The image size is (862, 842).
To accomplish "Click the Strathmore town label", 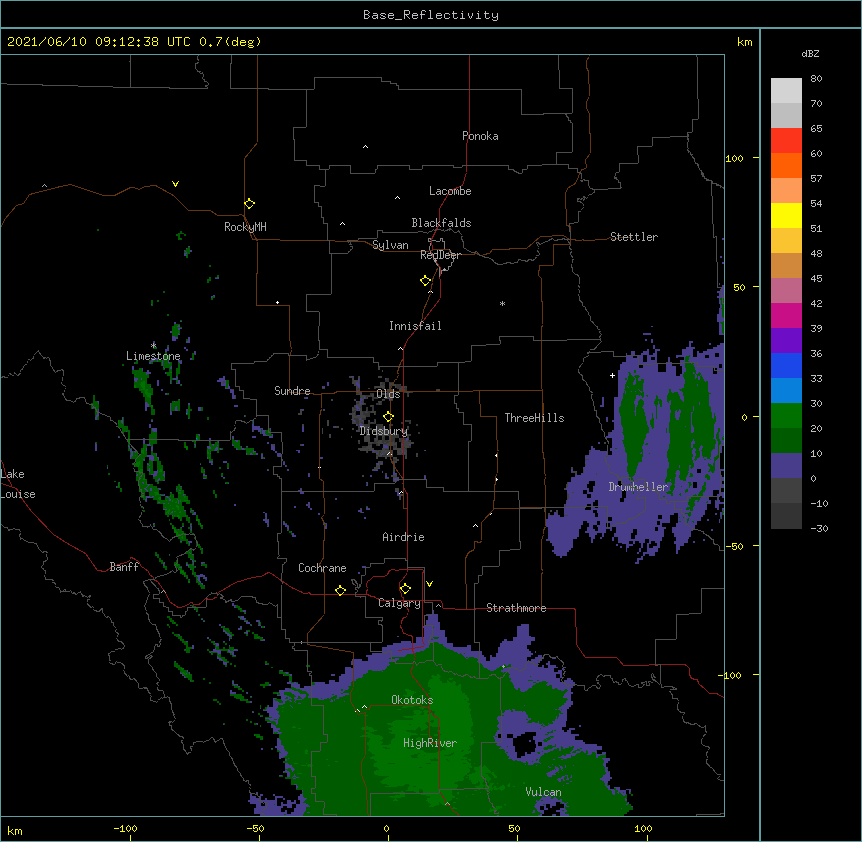I will 516,608.
